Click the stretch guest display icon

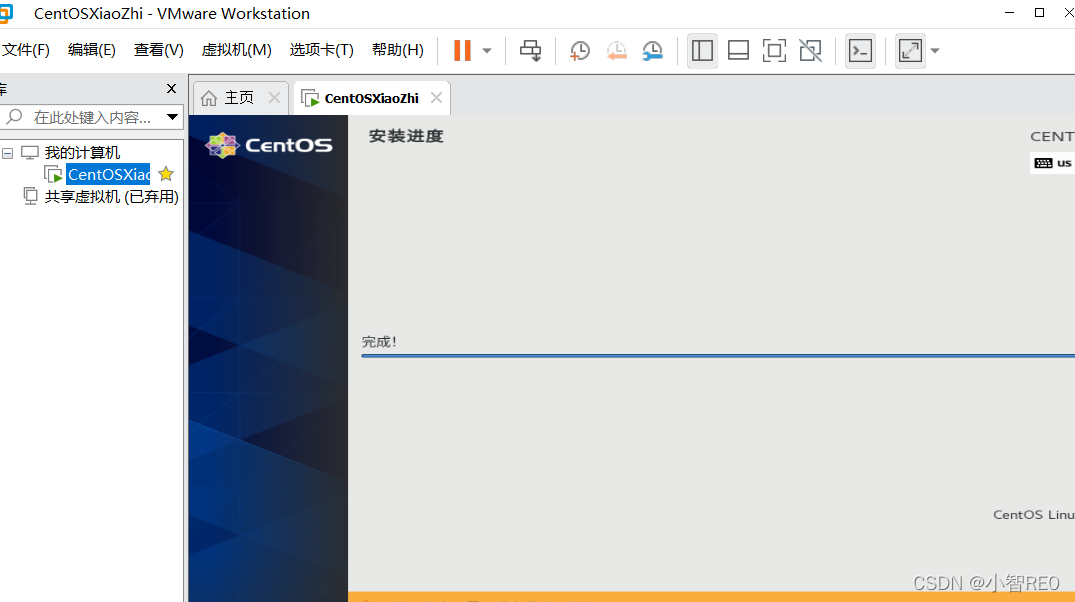click(910, 50)
